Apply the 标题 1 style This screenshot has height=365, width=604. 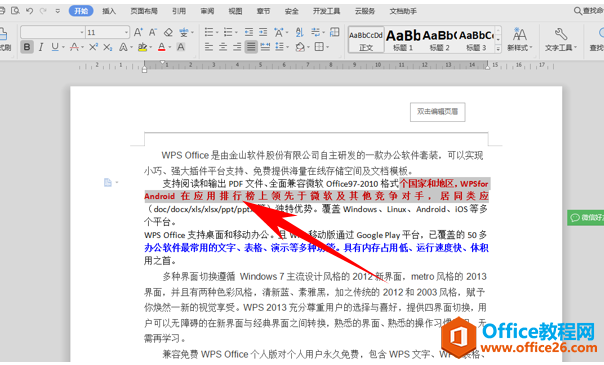click(403, 40)
